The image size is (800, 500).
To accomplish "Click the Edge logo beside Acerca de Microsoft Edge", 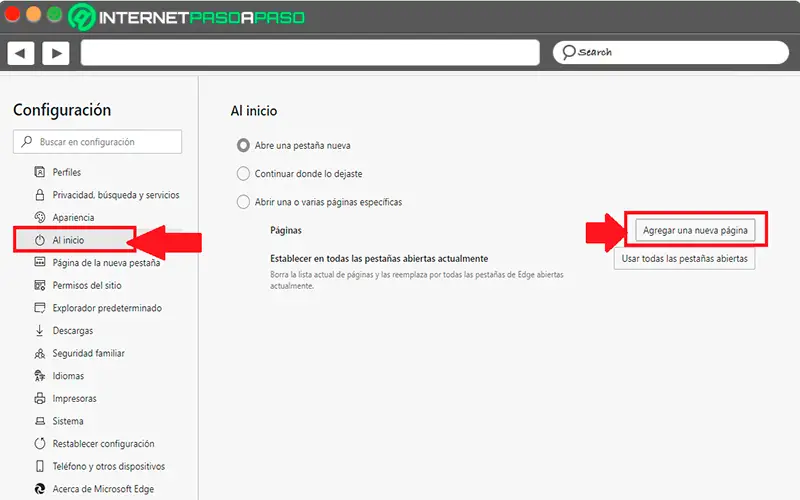I will point(39,489).
